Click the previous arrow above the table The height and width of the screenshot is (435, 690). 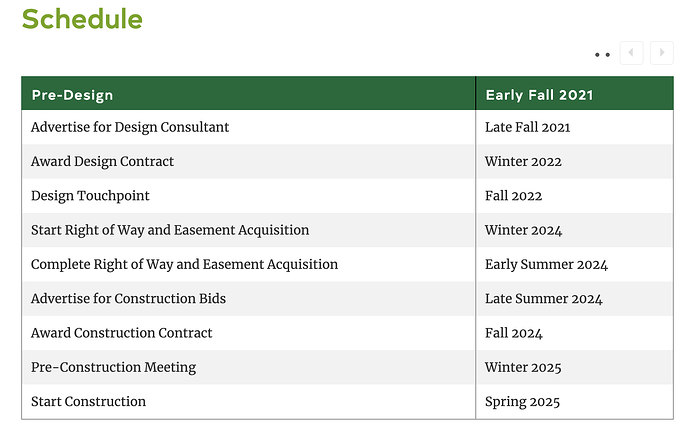631,53
